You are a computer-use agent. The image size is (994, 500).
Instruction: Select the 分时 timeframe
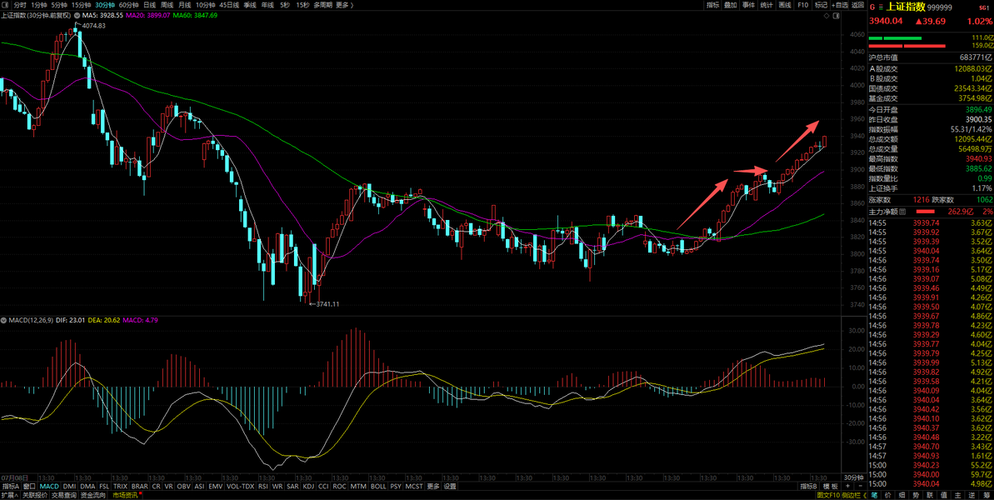pyautogui.click(x=20, y=4)
